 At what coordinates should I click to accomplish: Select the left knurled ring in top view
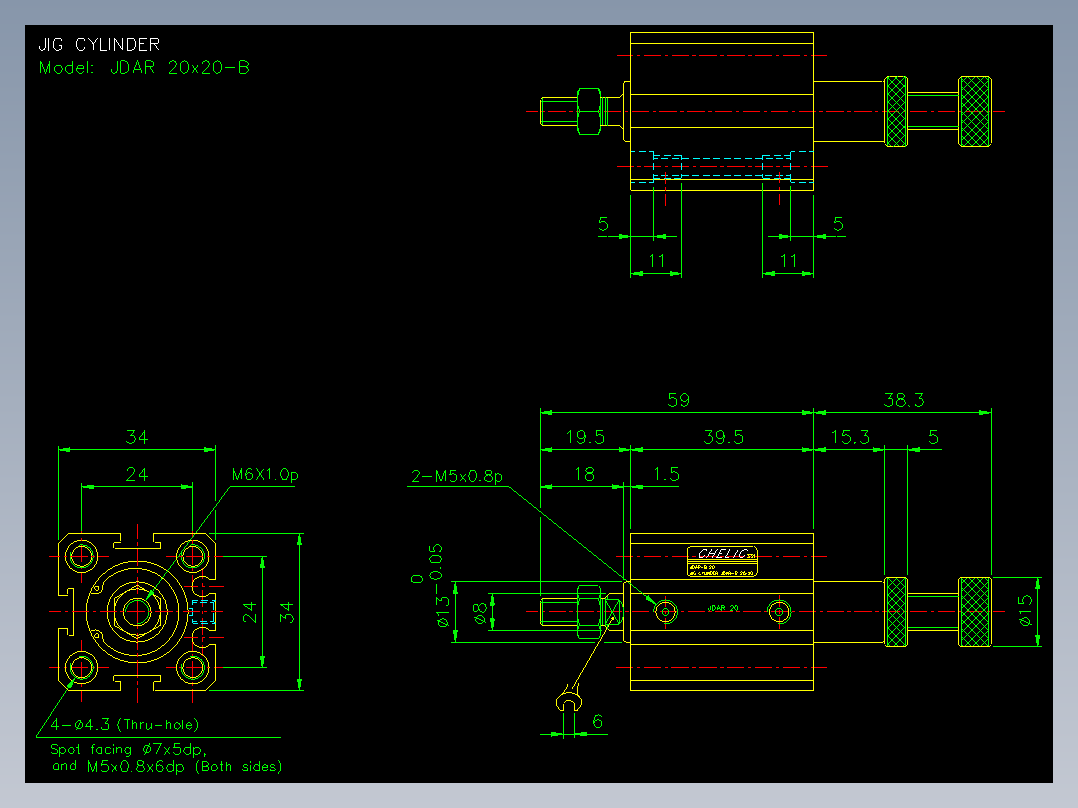coord(896,111)
